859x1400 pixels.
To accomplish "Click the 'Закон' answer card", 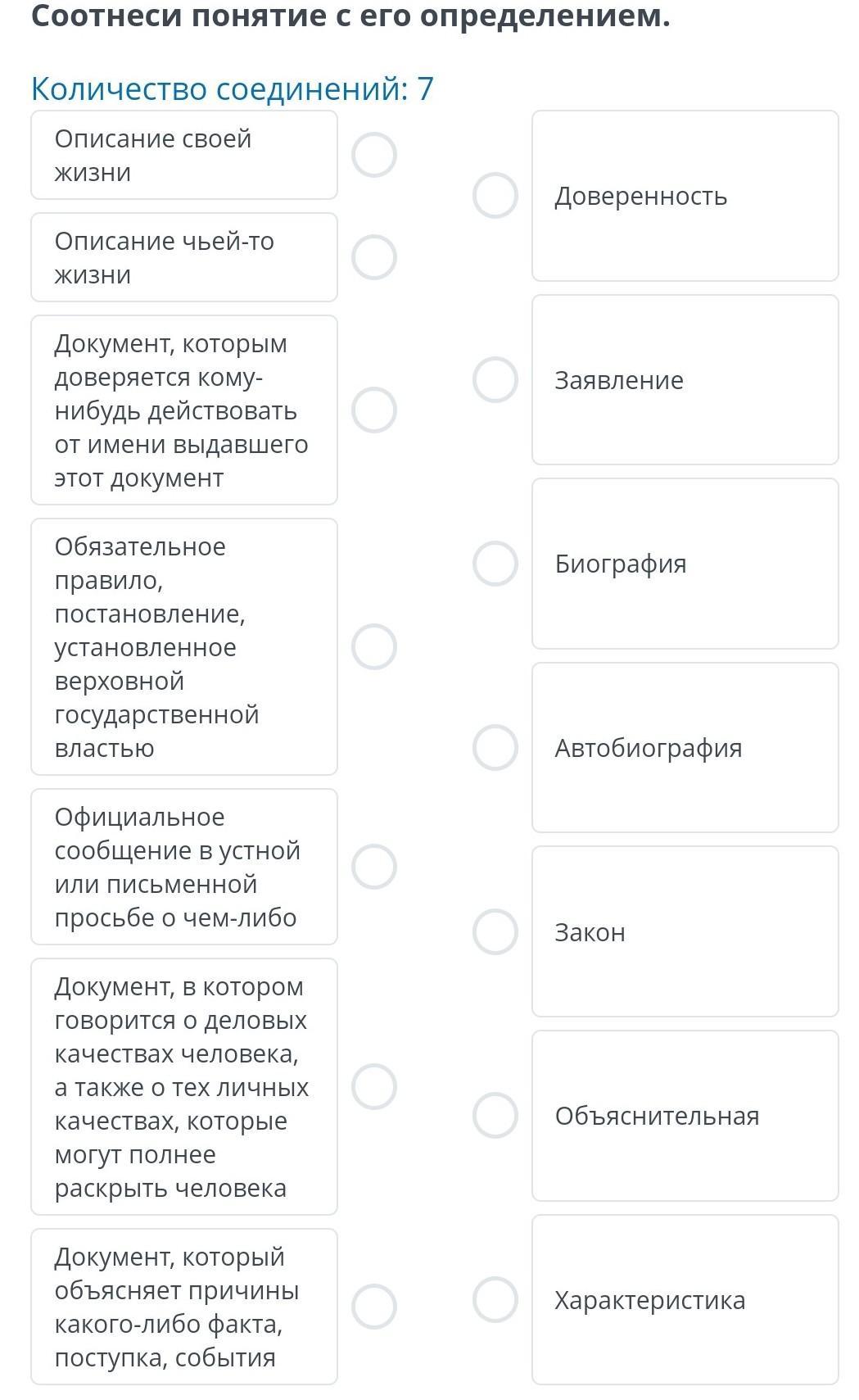I will point(685,931).
